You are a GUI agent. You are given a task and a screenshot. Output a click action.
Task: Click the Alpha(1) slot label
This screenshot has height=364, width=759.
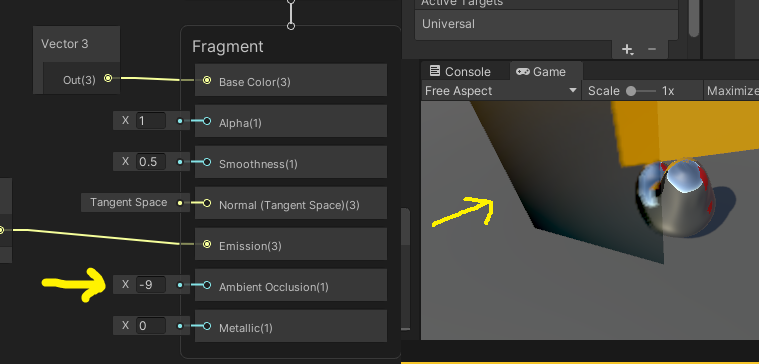click(x=240, y=123)
